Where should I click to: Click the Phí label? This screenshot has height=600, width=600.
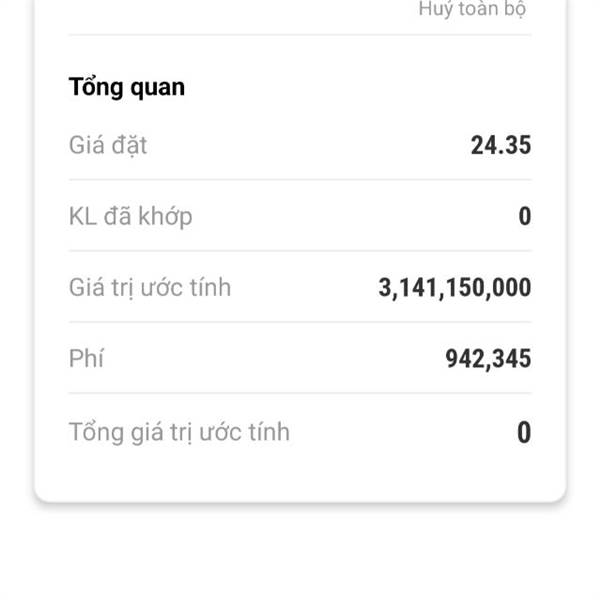click(x=86, y=359)
